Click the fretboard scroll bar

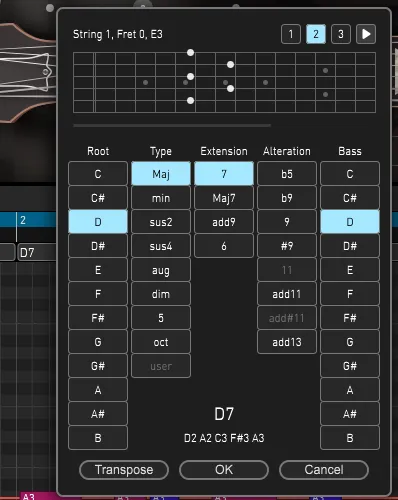click(x=172, y=126)
